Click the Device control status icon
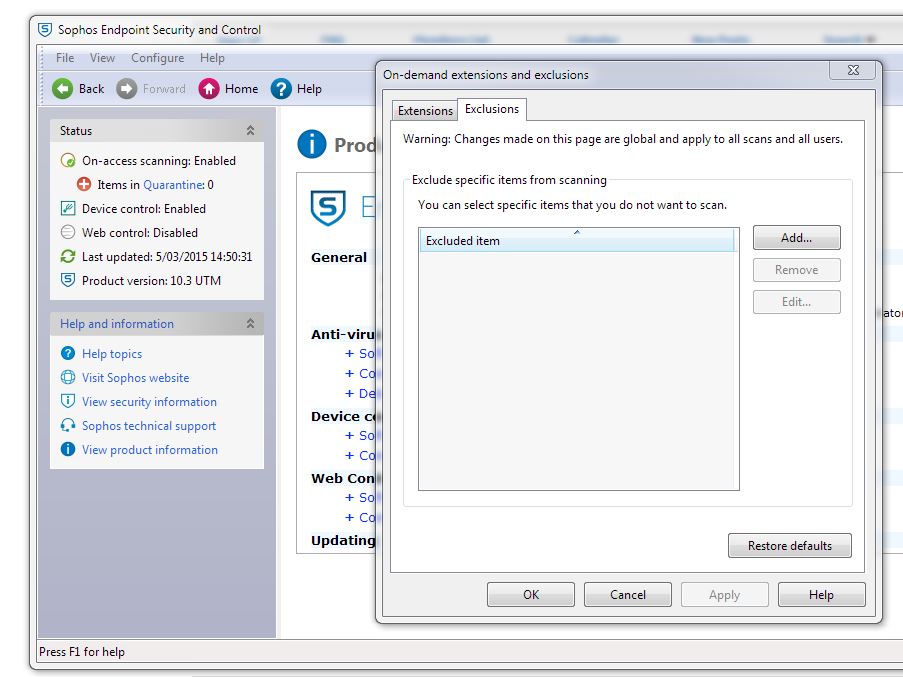Viewport: 903px width, 677px height. 68,208
